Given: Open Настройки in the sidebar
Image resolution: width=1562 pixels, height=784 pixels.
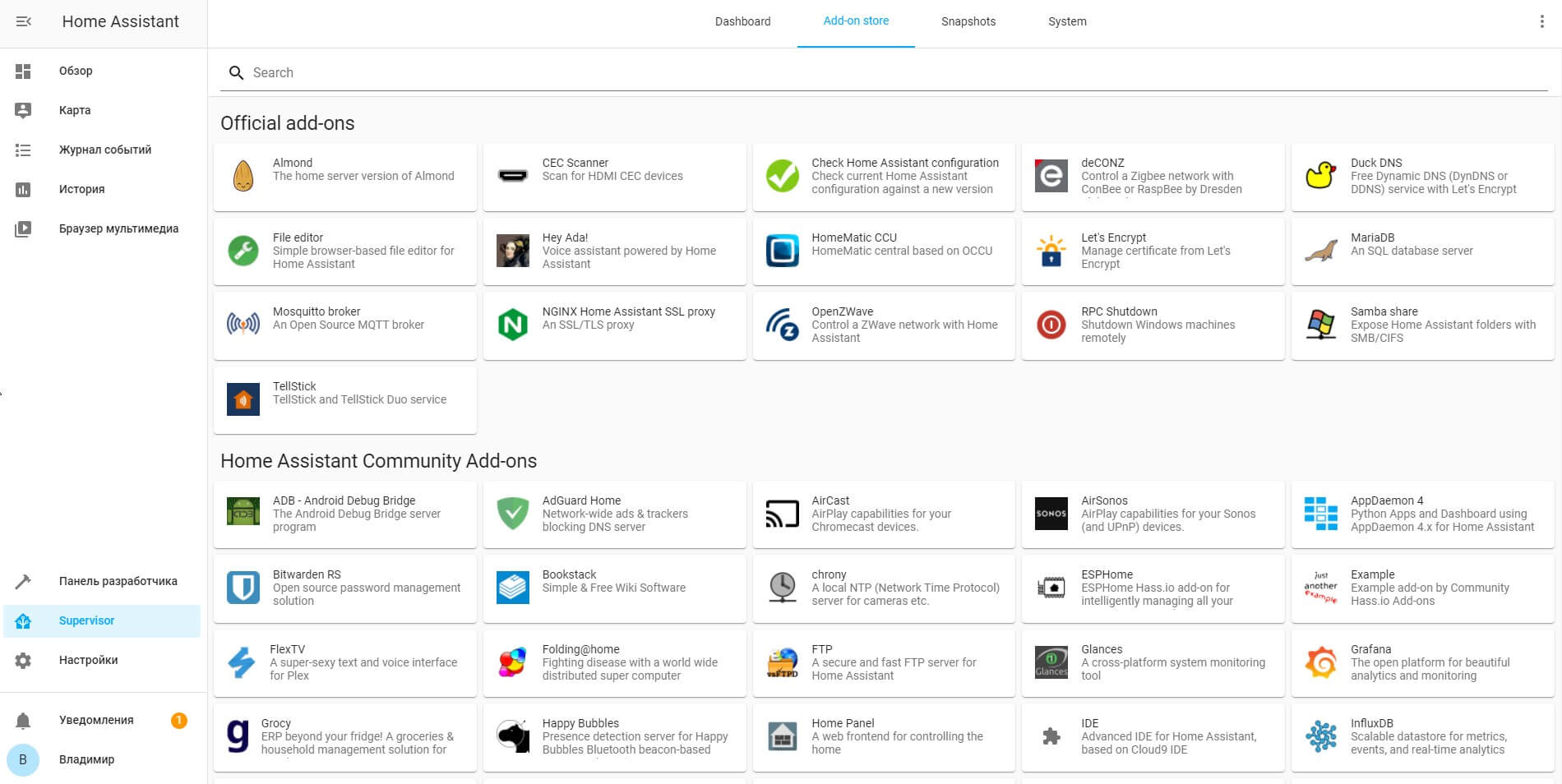Looking at the screenshot, I should point(88,660).
